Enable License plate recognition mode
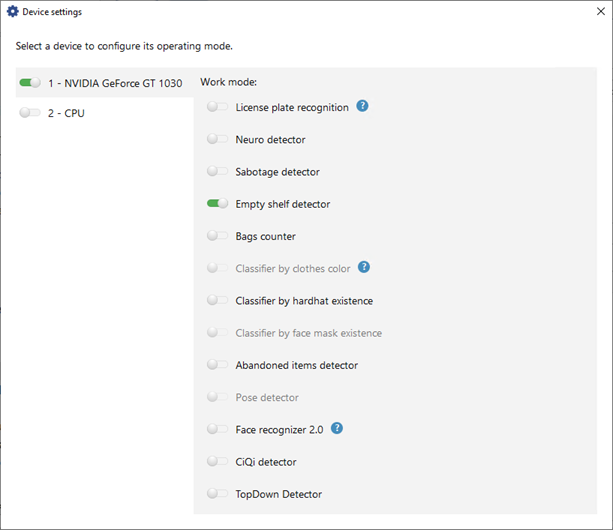Image resolution: width=613 pixels, height=530 pixels. pyautogui.click(x=217, y=107)
